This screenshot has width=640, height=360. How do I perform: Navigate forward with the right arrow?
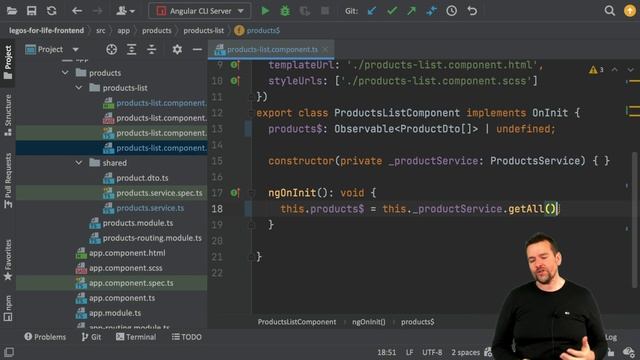[x=97, y=11]
